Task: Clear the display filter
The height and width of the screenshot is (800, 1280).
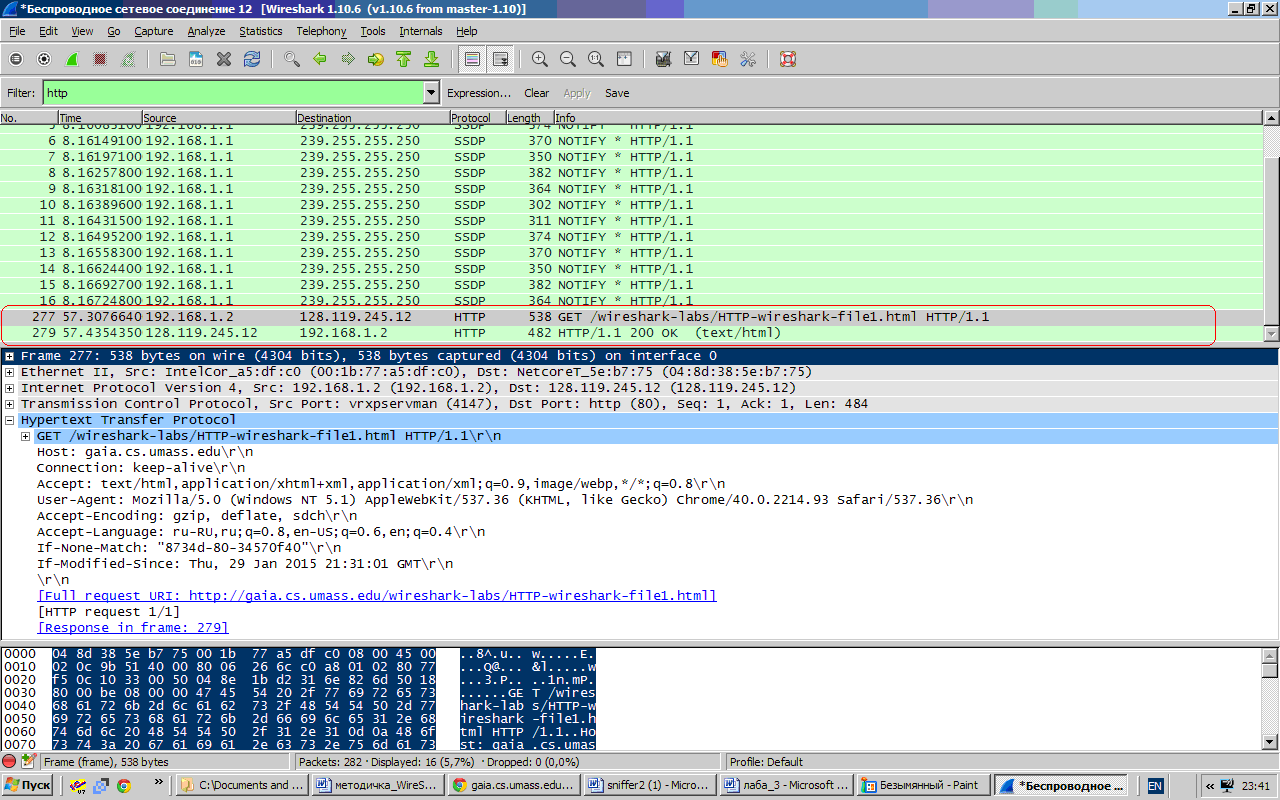Action: tap(537, 93)
